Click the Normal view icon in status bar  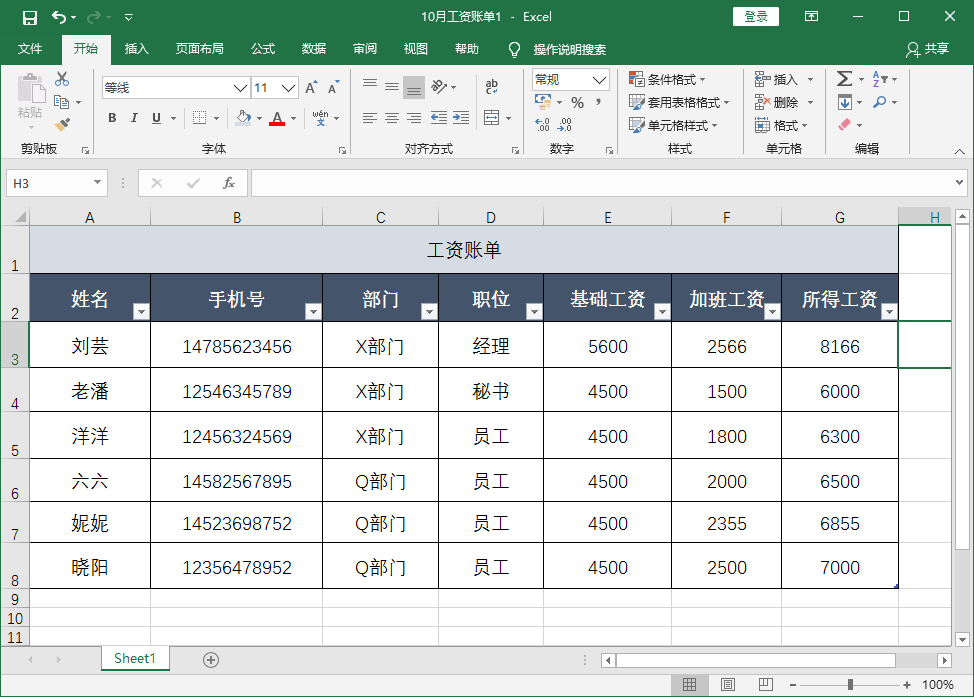pyautogui.click(x=690, y=684)
